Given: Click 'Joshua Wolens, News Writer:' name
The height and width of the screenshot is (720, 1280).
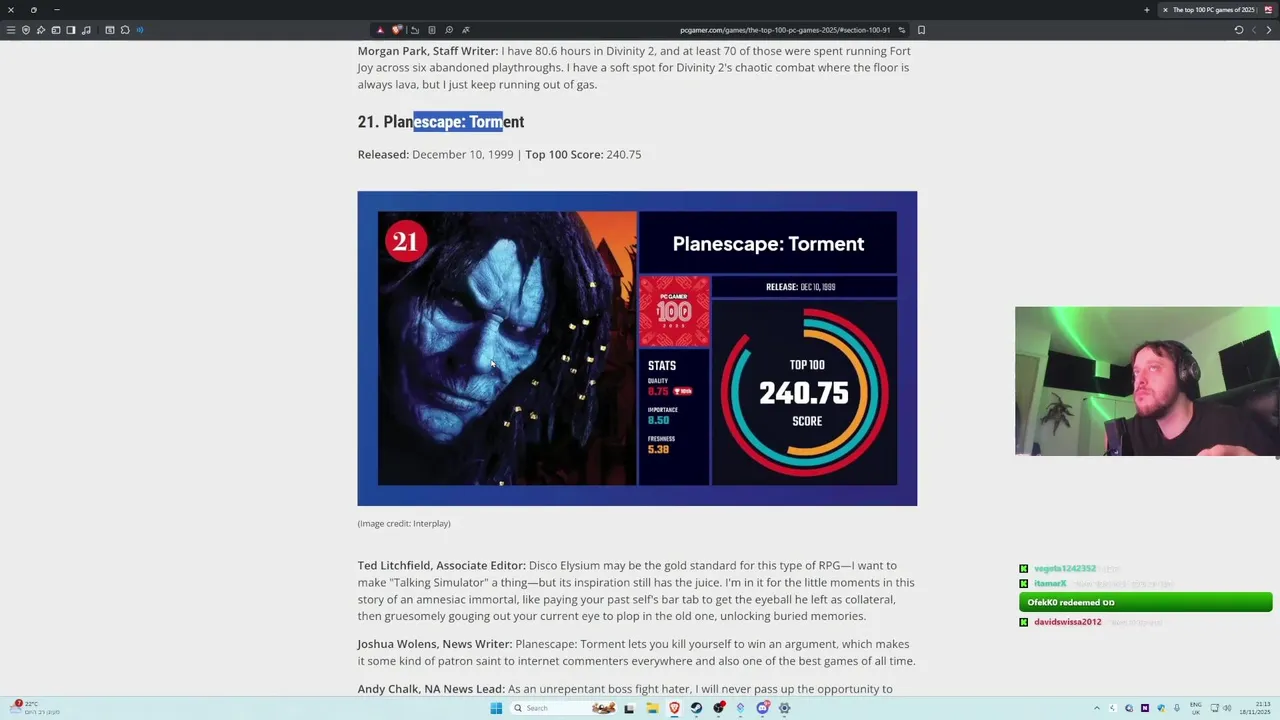Looking at the screenshot, I should tap(435, 644).
